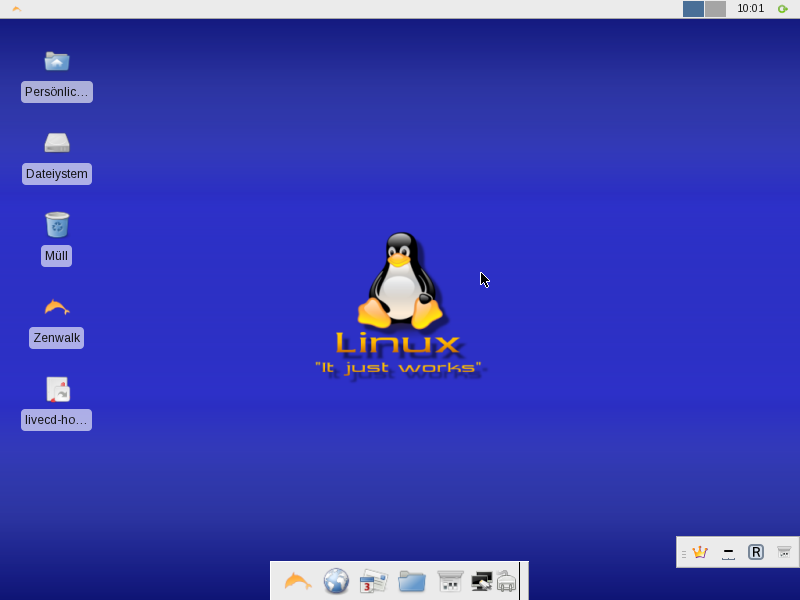Open the Müll trash can icon
800x600 pixels.
(56, 224)
